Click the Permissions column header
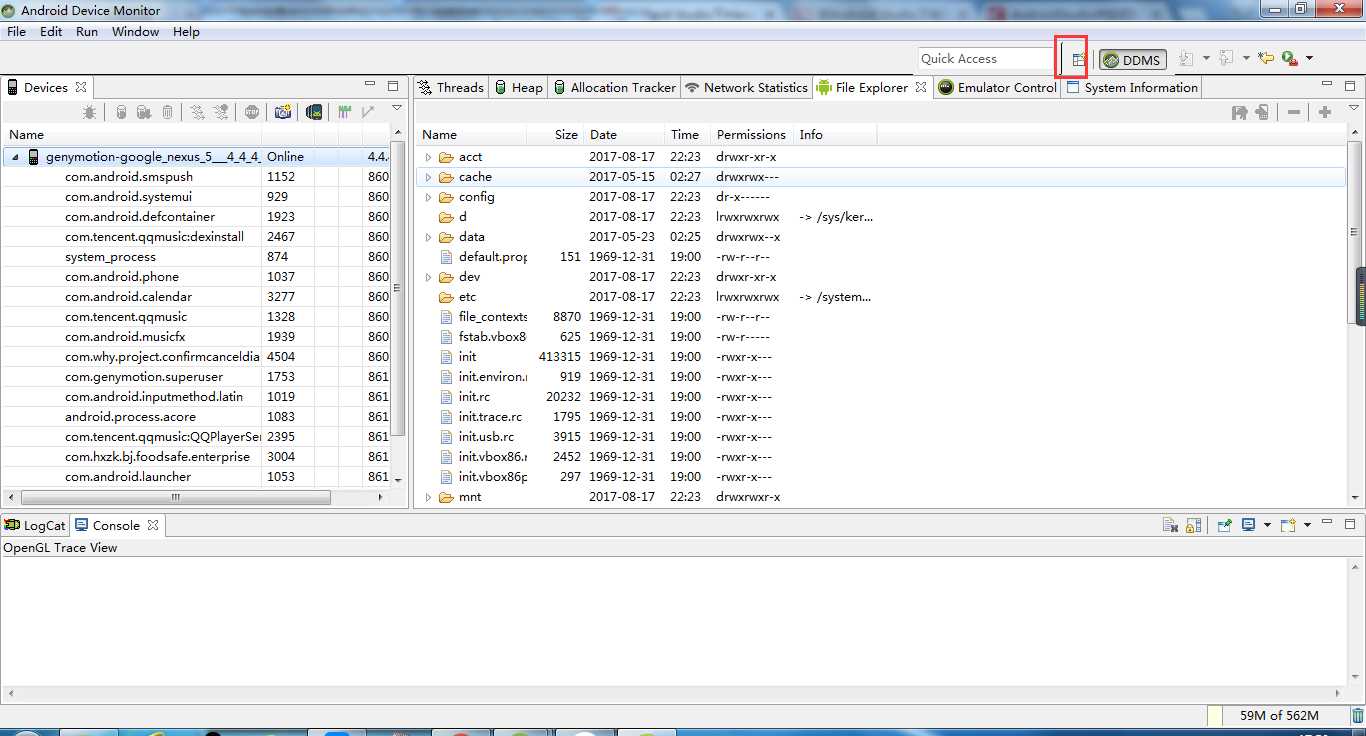This screenshot has width=1366, height=736. click(x=751, y=135)
